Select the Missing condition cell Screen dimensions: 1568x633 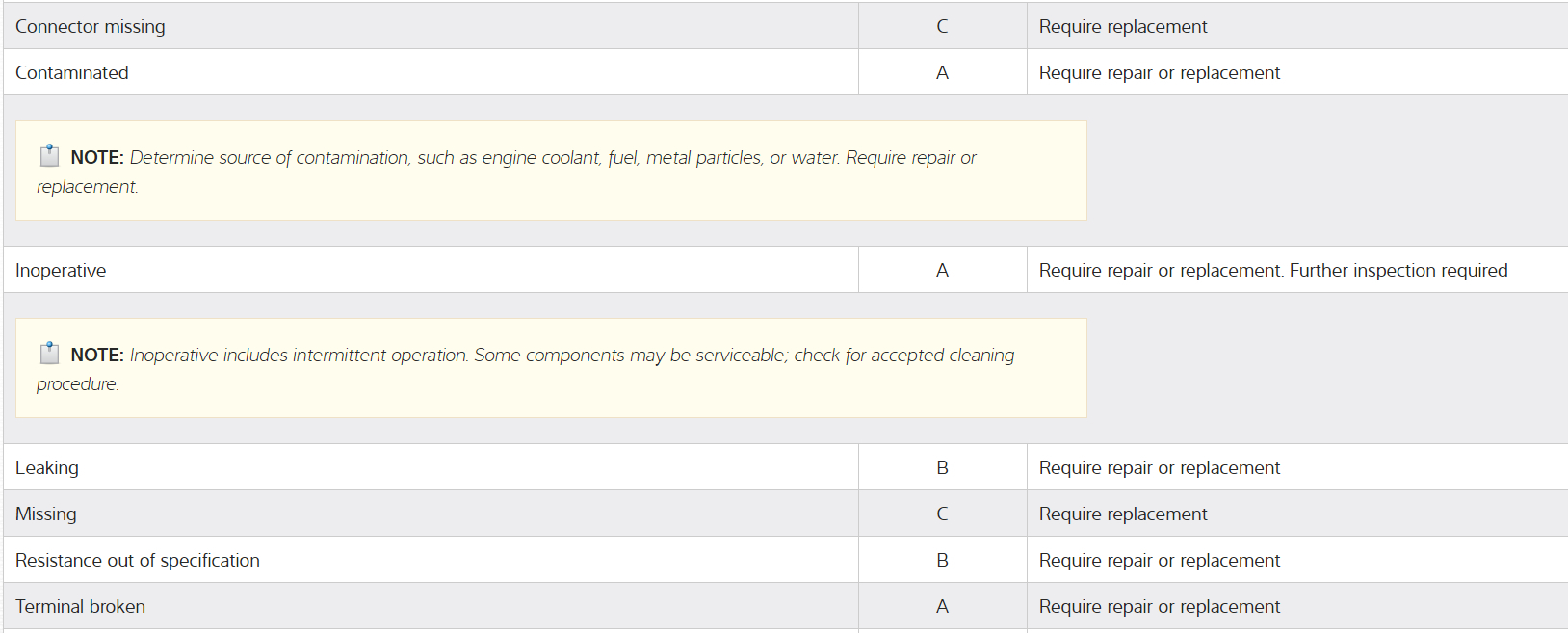[46, 514]
